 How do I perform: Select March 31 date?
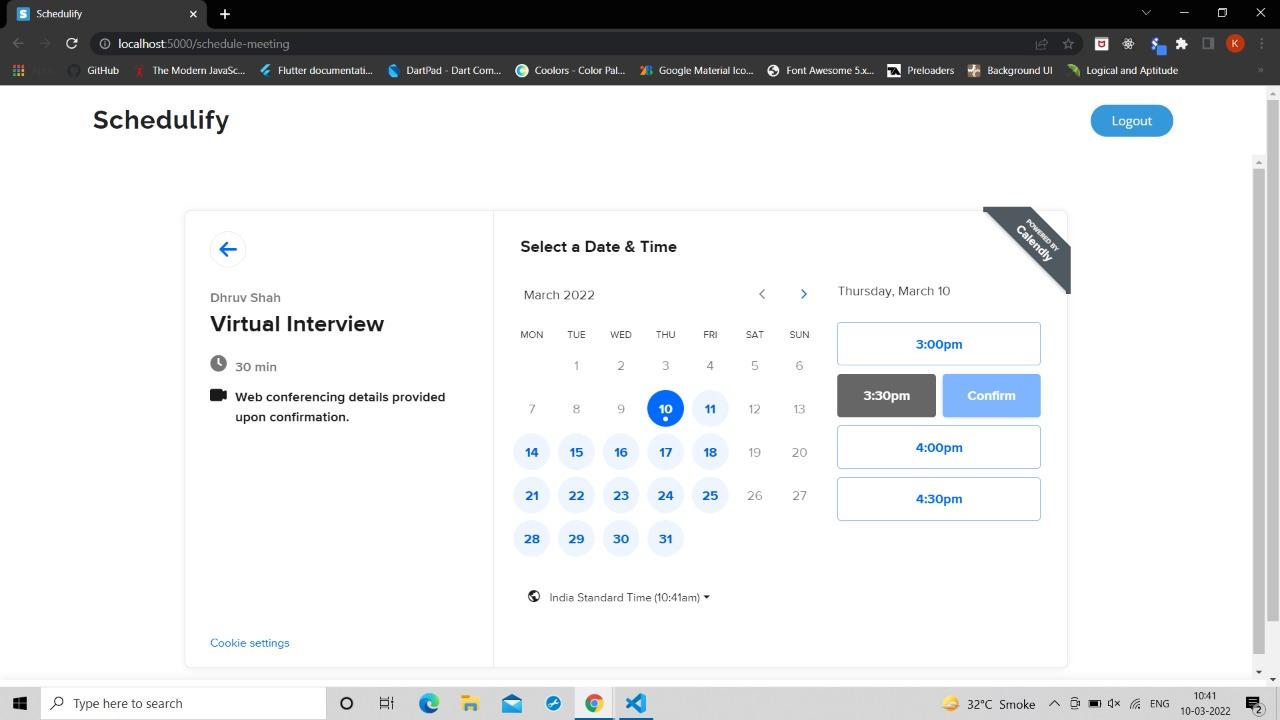point(665,539)
